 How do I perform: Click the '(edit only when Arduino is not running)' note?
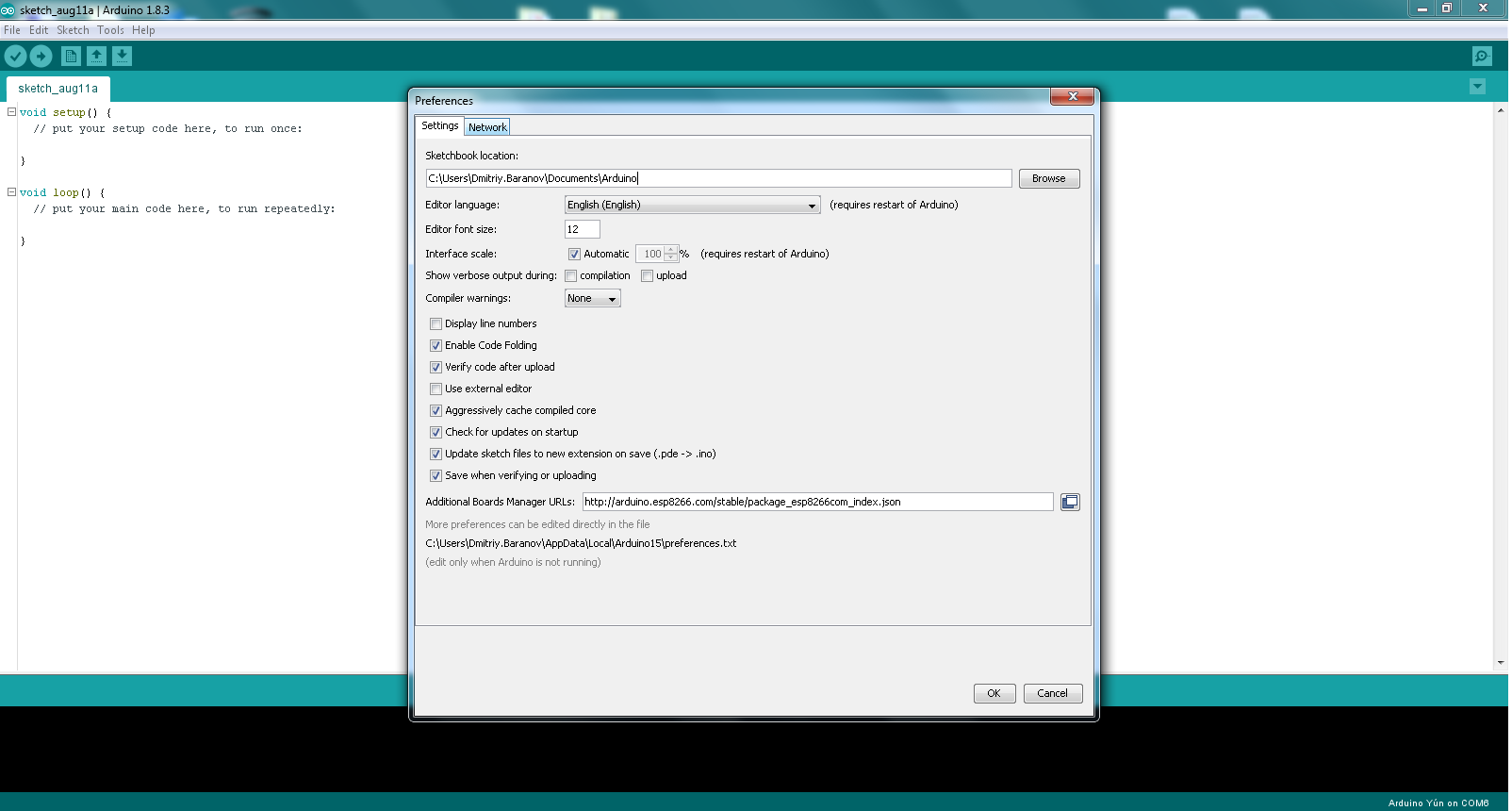point(513,562)
